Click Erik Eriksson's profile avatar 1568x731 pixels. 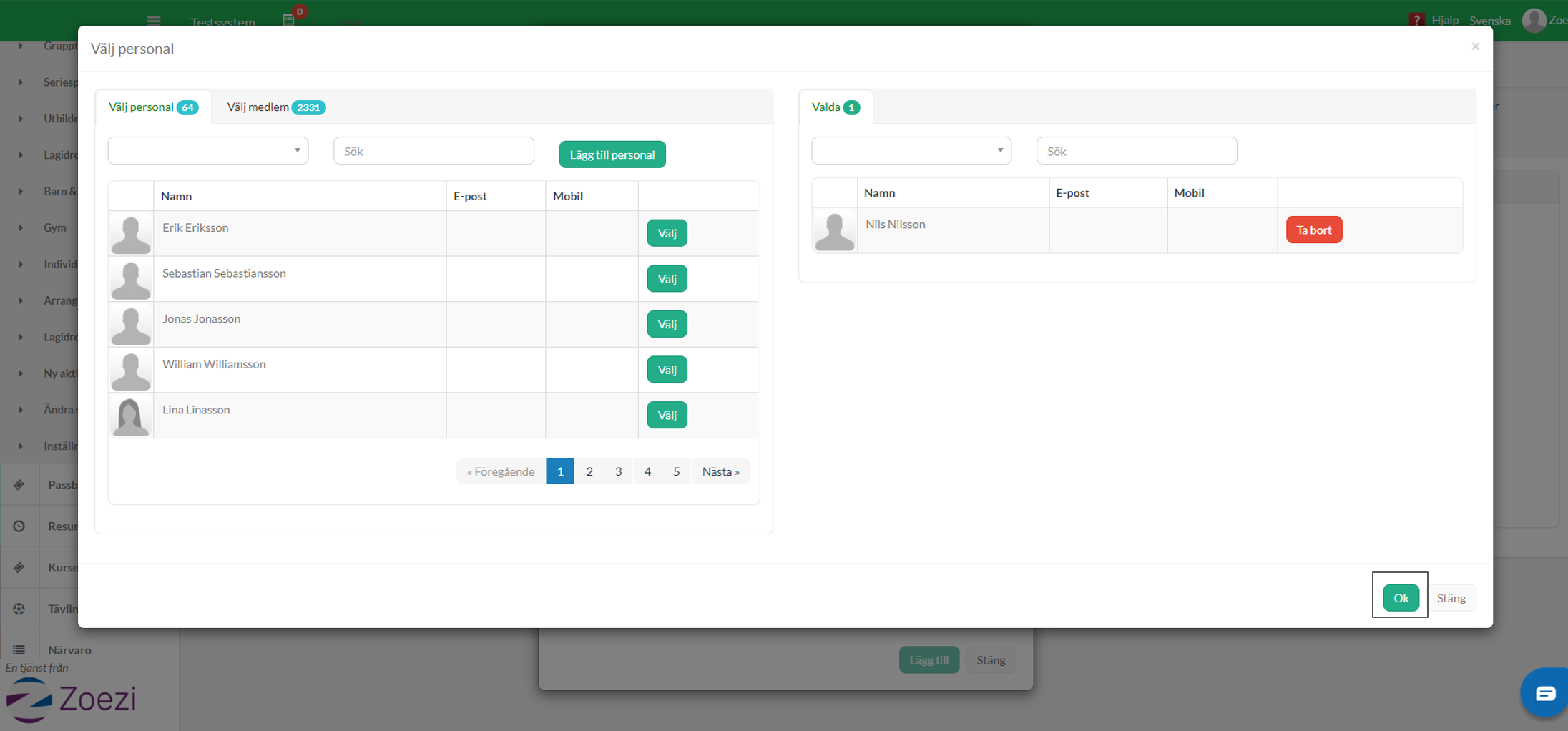coord(131,234)
